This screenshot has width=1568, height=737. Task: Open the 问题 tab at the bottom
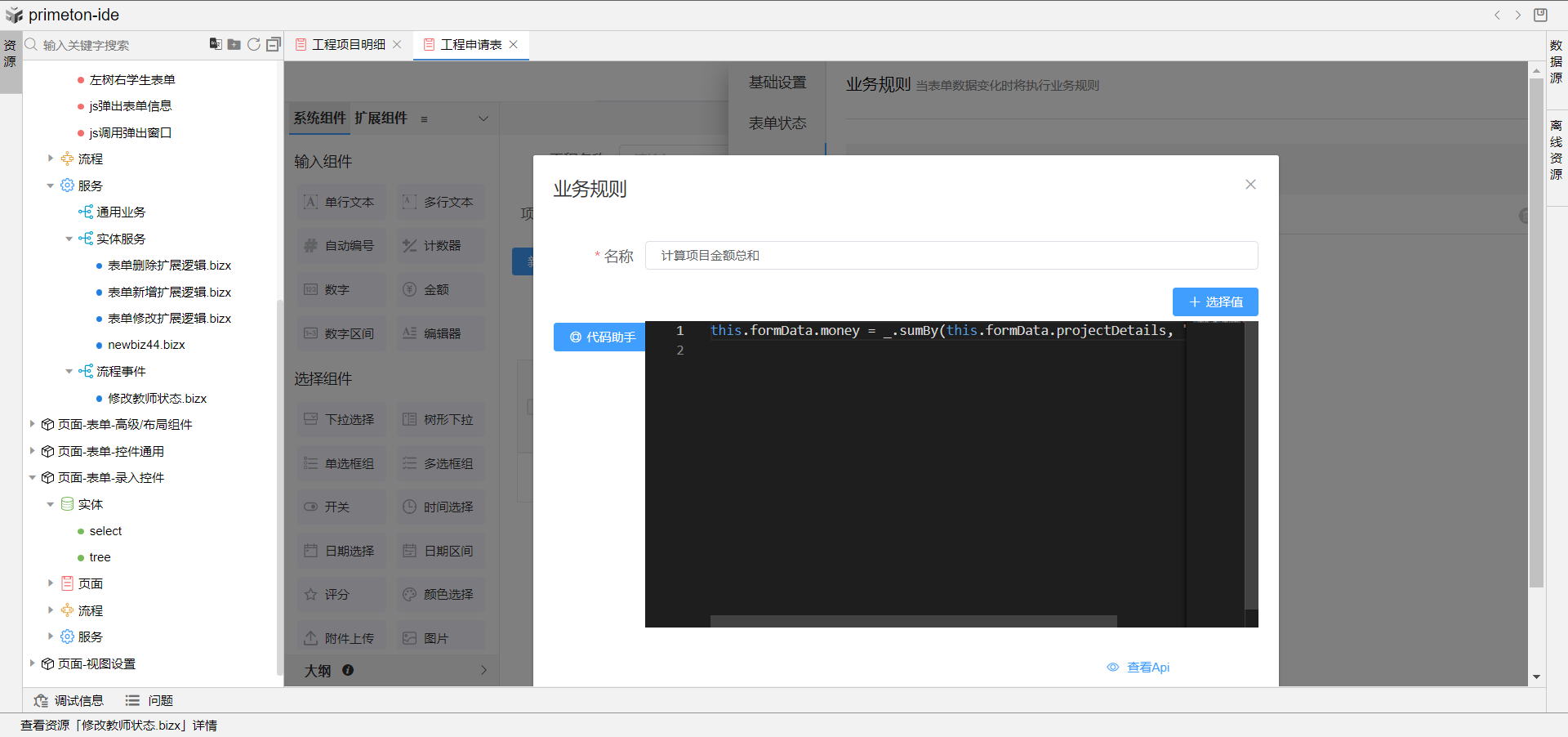[x=150, y=700]
